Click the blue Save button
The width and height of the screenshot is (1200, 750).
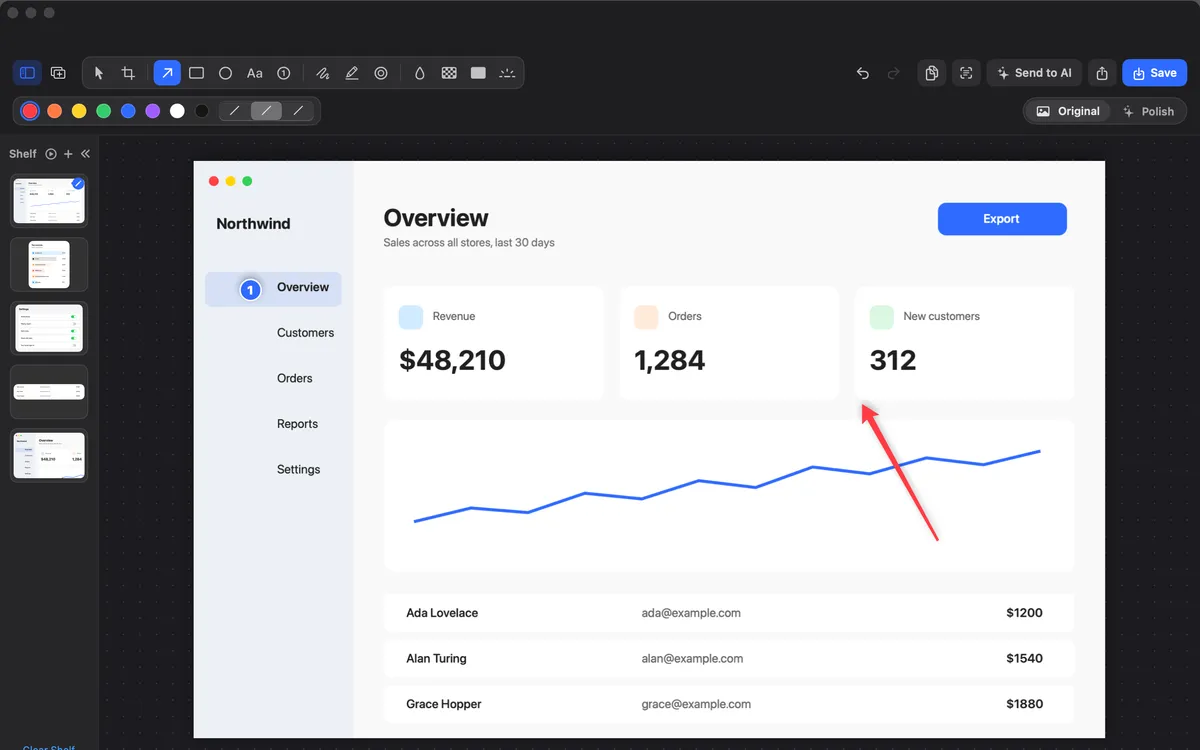click(1154, 73)
